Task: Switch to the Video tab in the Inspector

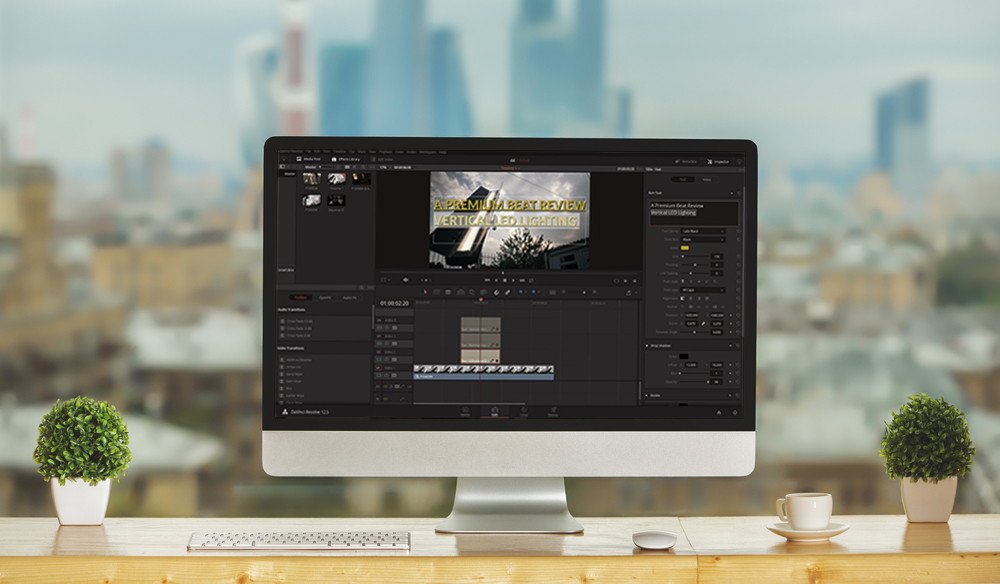Action: click(x=706, y=178)
